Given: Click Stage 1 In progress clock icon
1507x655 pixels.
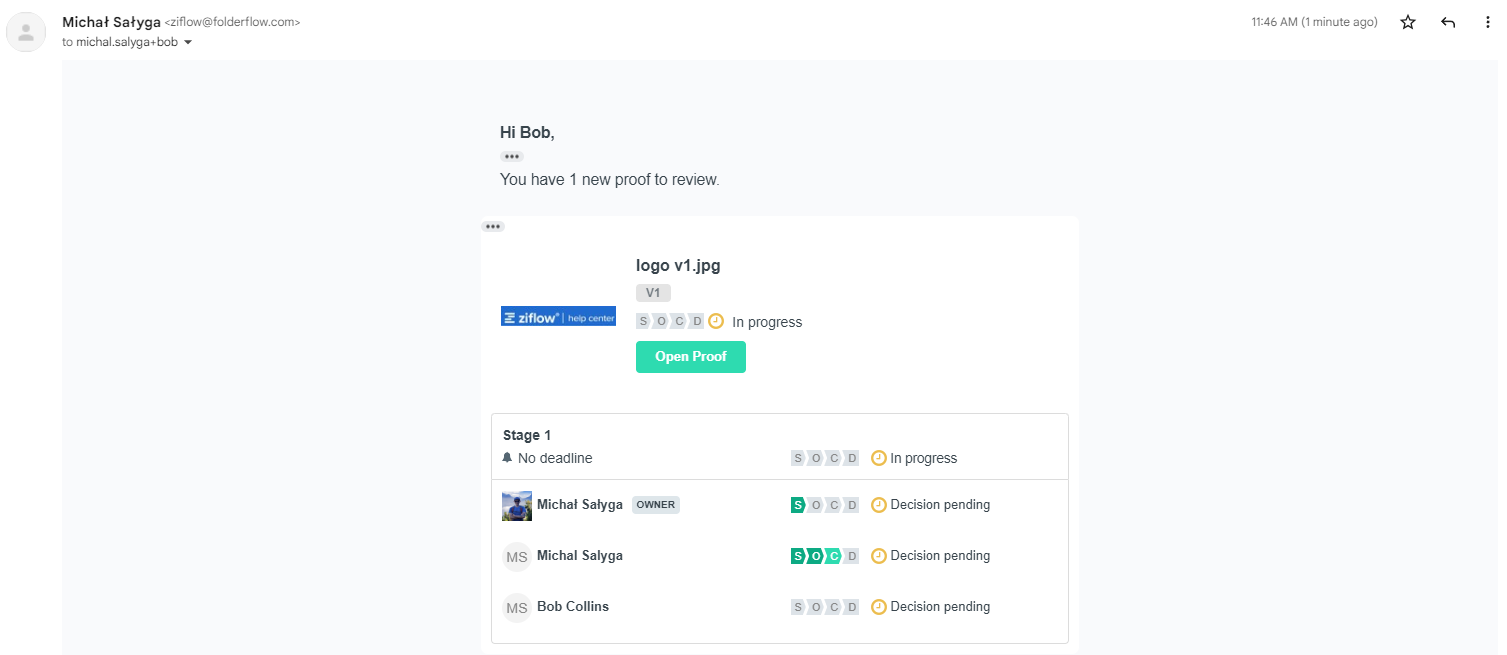Looking at the screenshot, I should tap(878, 458).
